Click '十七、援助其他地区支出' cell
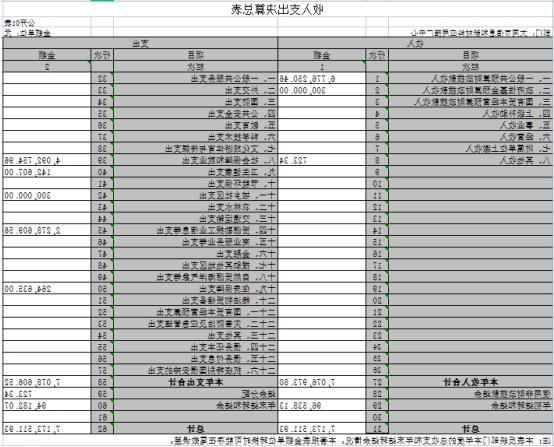554x447 pixels. [196, 265]
